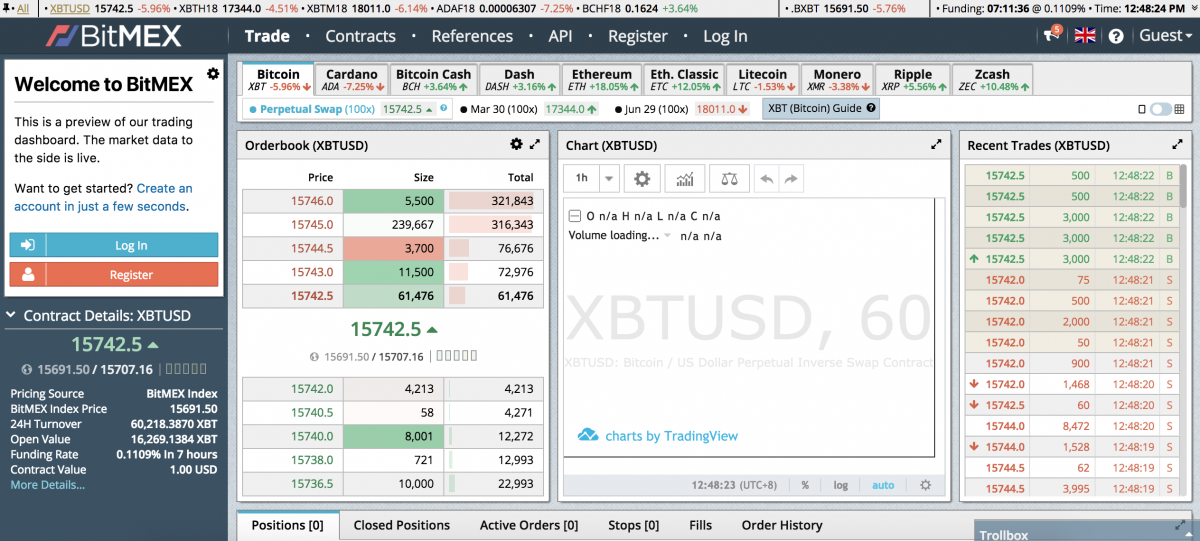Toggle the dashboard layout switch
This screenshot has width=1200, height=541.
(x=1161, y=109)
